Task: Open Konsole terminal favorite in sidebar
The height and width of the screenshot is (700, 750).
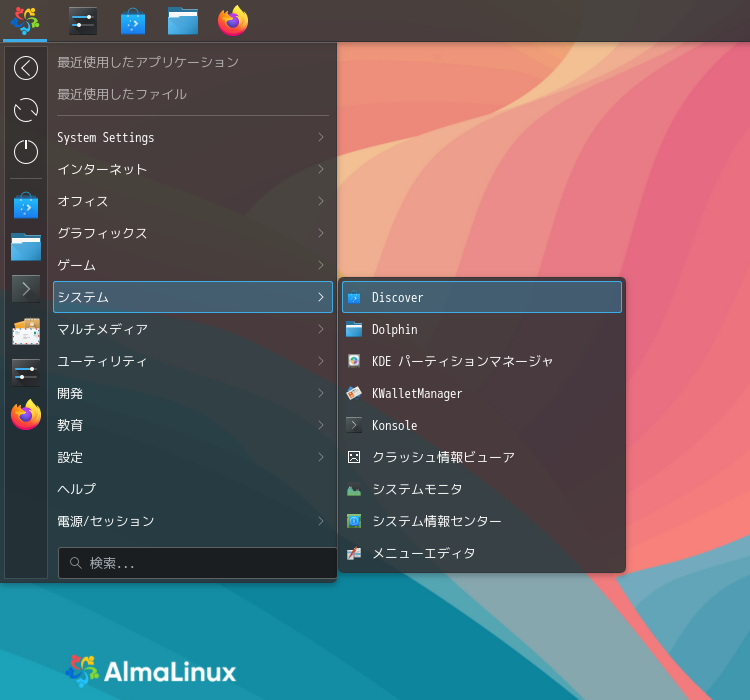Action: [26, 289]
